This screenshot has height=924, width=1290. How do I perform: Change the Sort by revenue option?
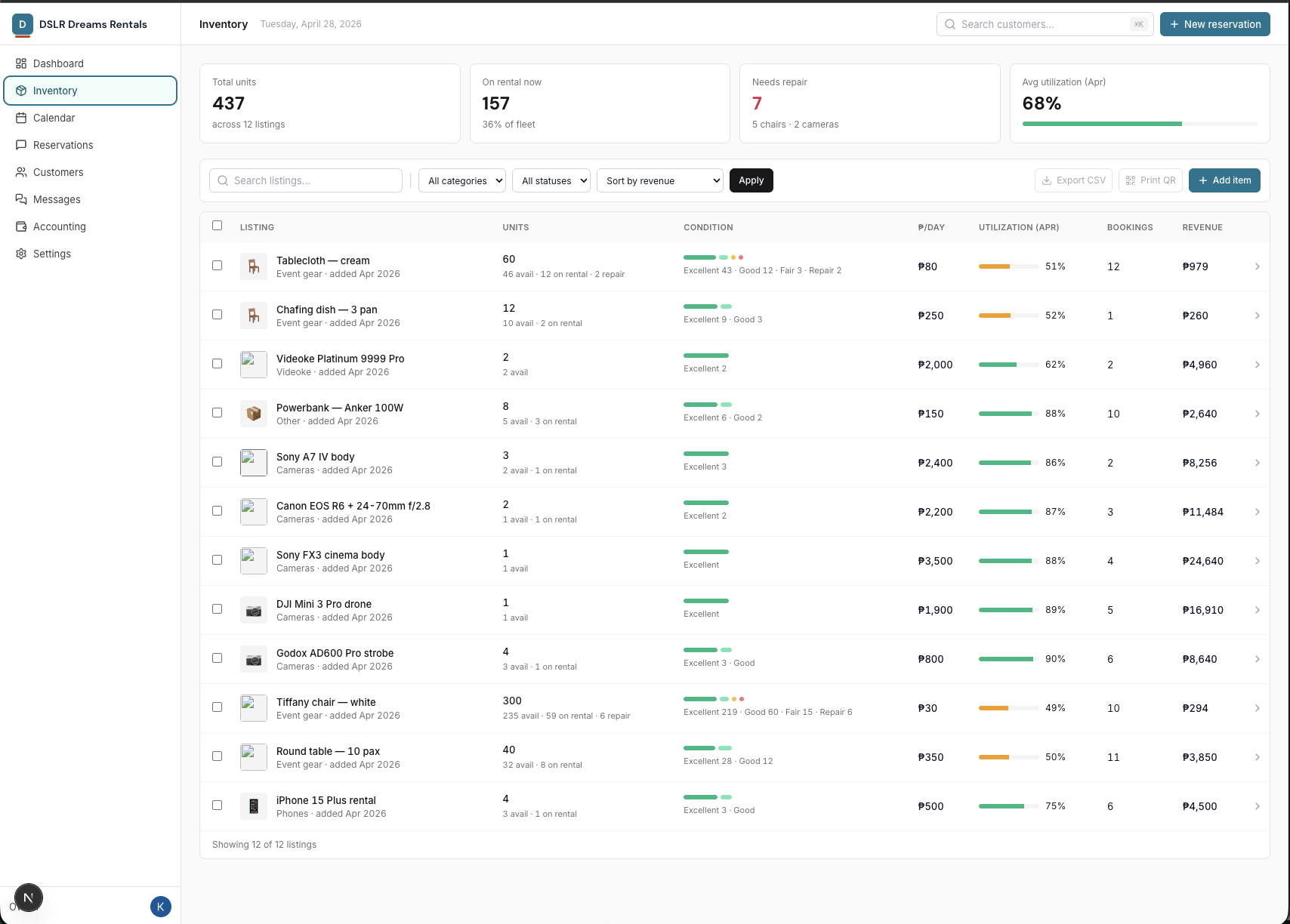point(659,180)
